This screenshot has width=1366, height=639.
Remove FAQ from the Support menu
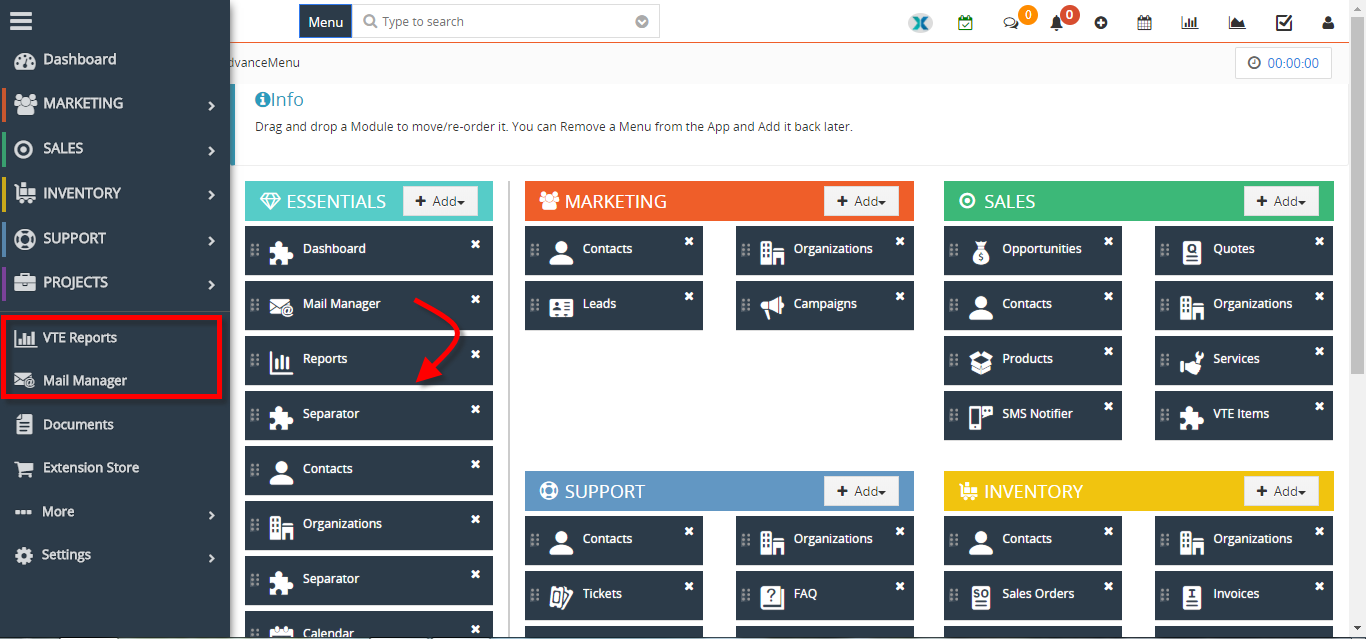(900, 586)
